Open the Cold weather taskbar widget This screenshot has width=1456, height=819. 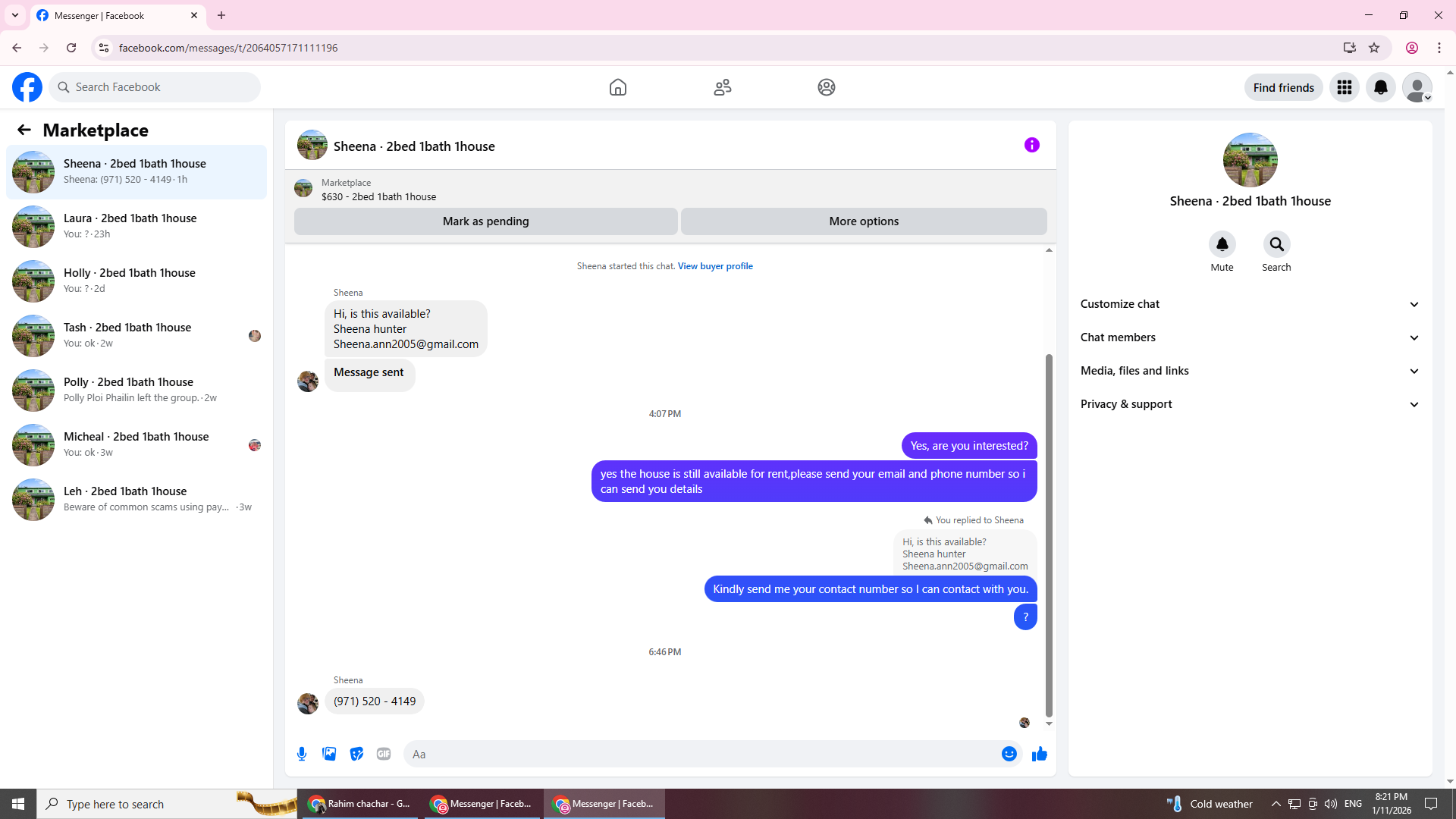tap(1210, 804)
